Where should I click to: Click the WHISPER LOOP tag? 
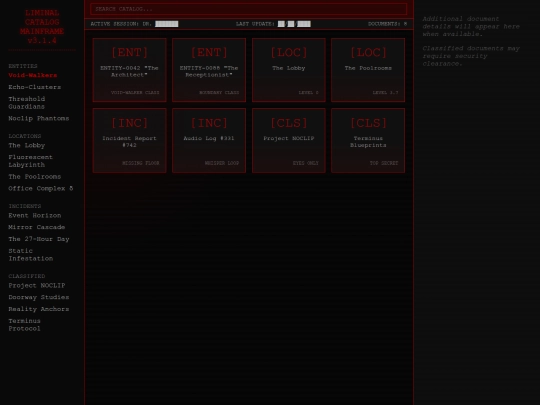tap(222, 163)
